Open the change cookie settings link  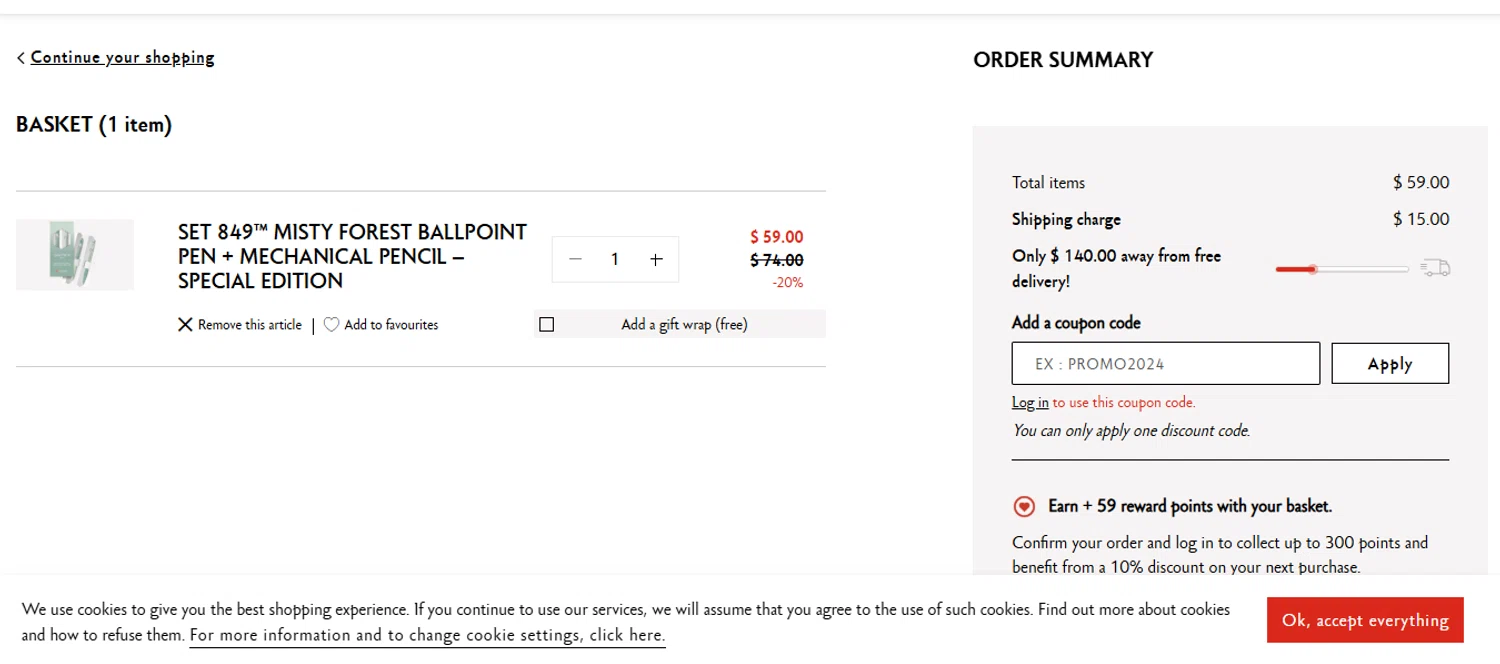click(x=427, y=635)
